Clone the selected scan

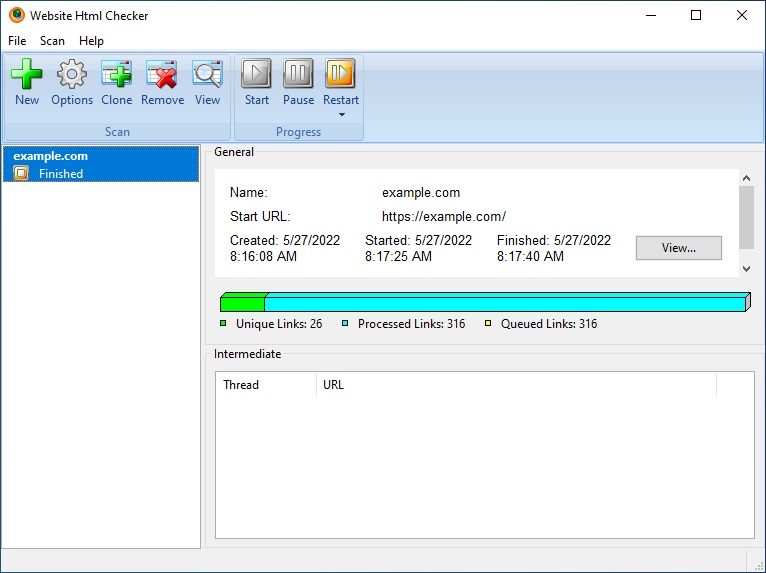click(116, 75)
